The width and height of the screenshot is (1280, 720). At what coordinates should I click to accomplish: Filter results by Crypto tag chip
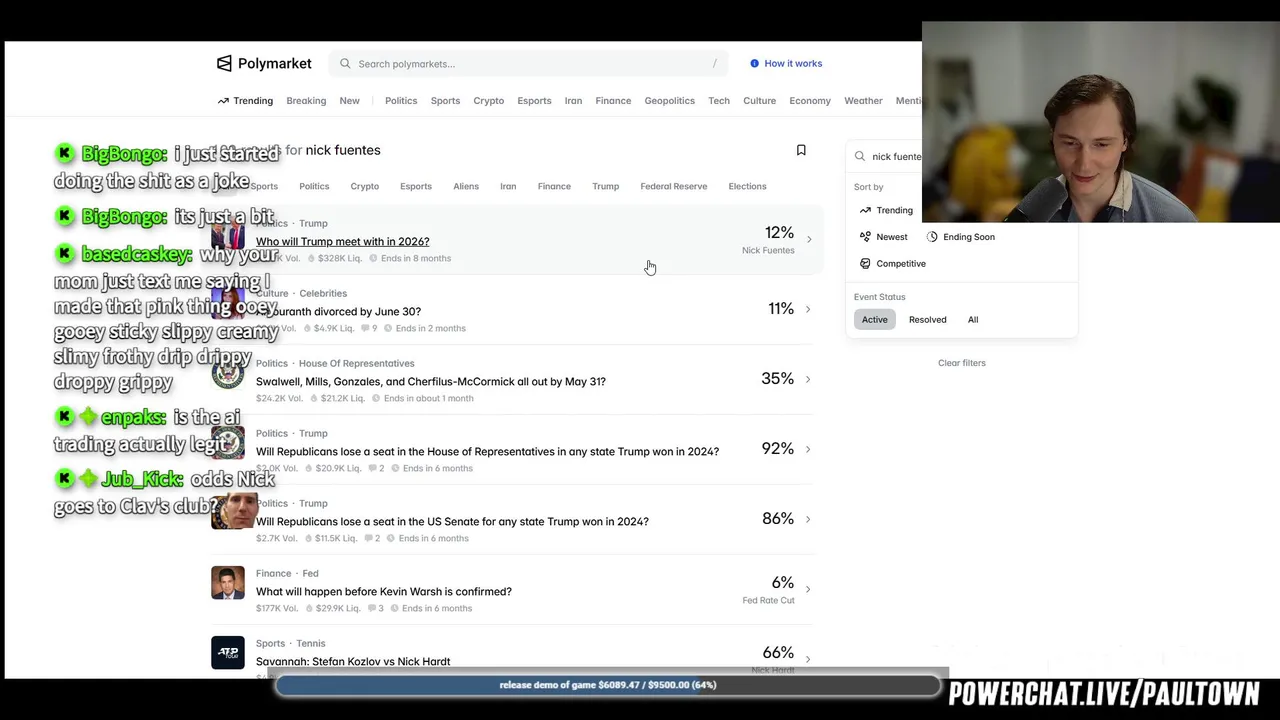pos(365,186)
